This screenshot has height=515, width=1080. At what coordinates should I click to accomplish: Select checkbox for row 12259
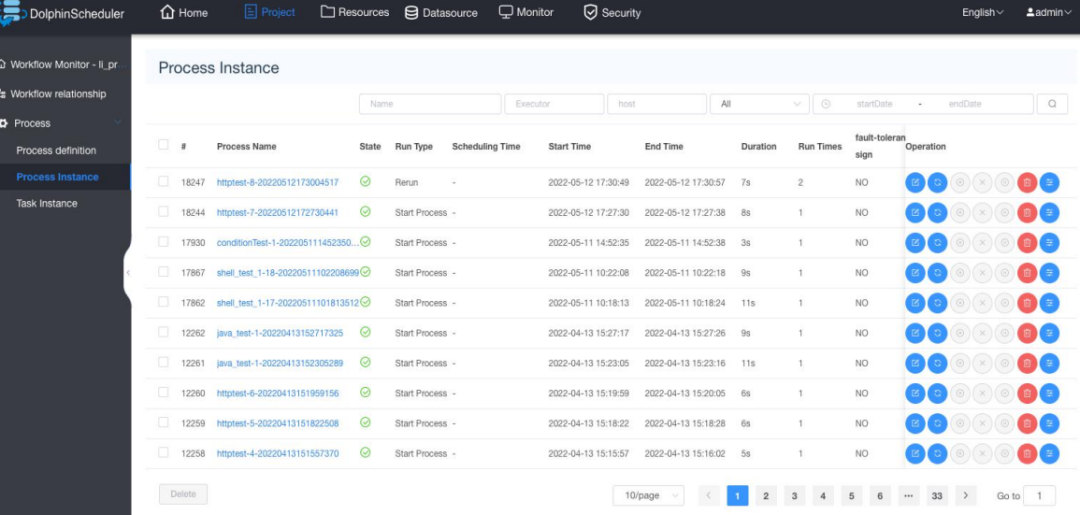click(164, 423)
